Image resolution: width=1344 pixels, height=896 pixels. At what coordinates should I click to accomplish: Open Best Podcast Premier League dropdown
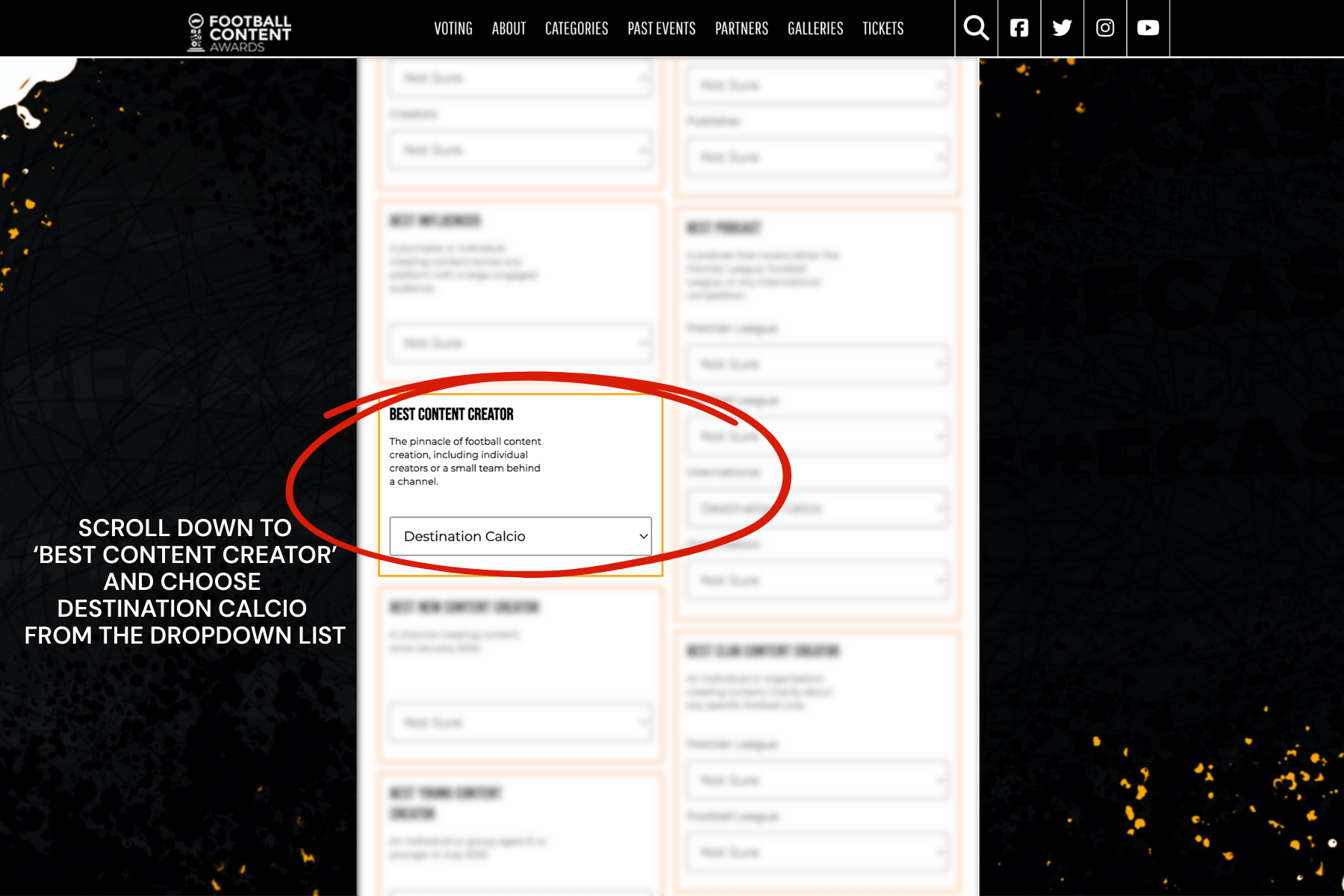click(818, 364)
